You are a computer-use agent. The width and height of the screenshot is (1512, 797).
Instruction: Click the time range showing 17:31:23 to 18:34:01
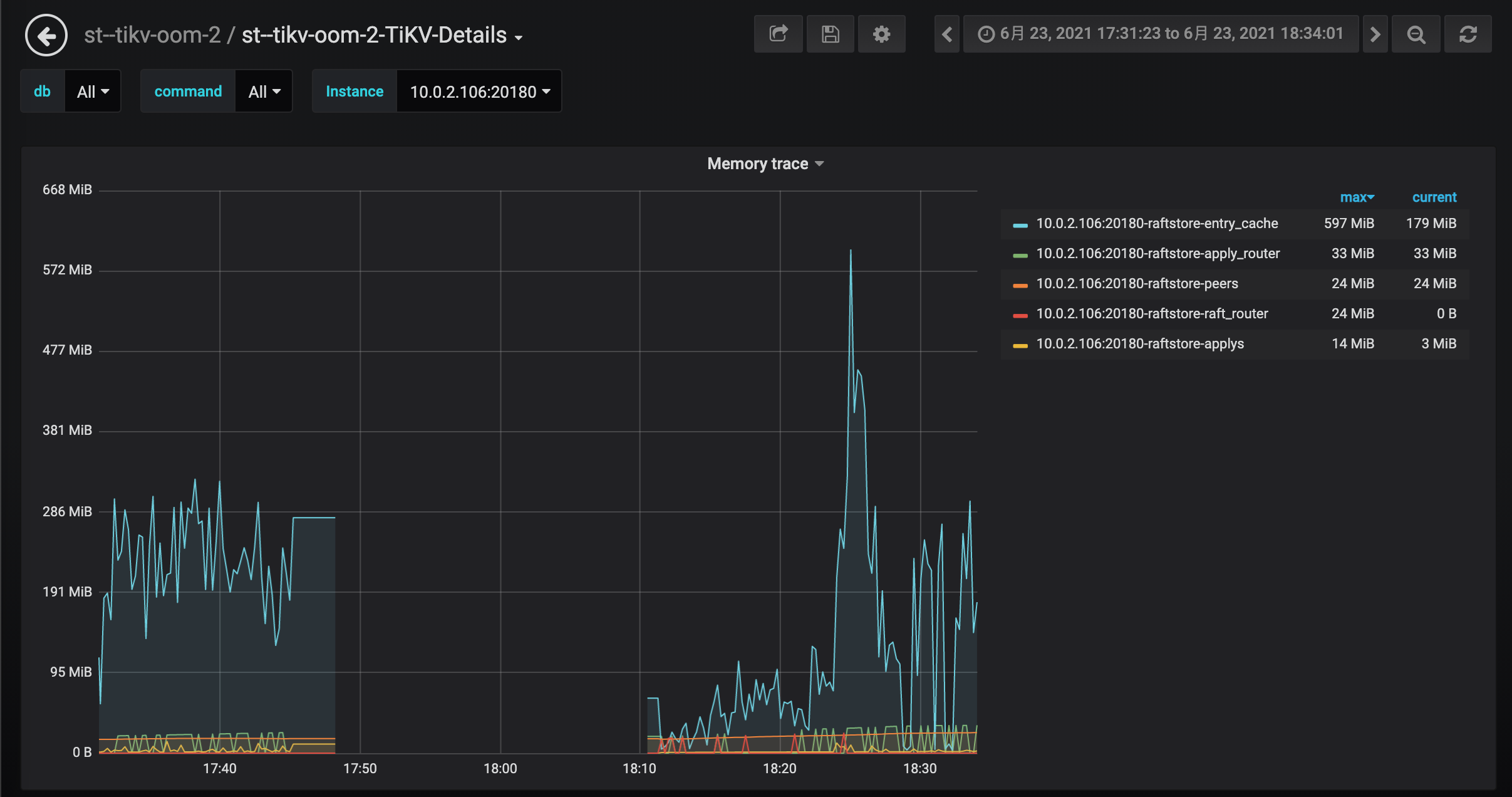coord(1169,34)
